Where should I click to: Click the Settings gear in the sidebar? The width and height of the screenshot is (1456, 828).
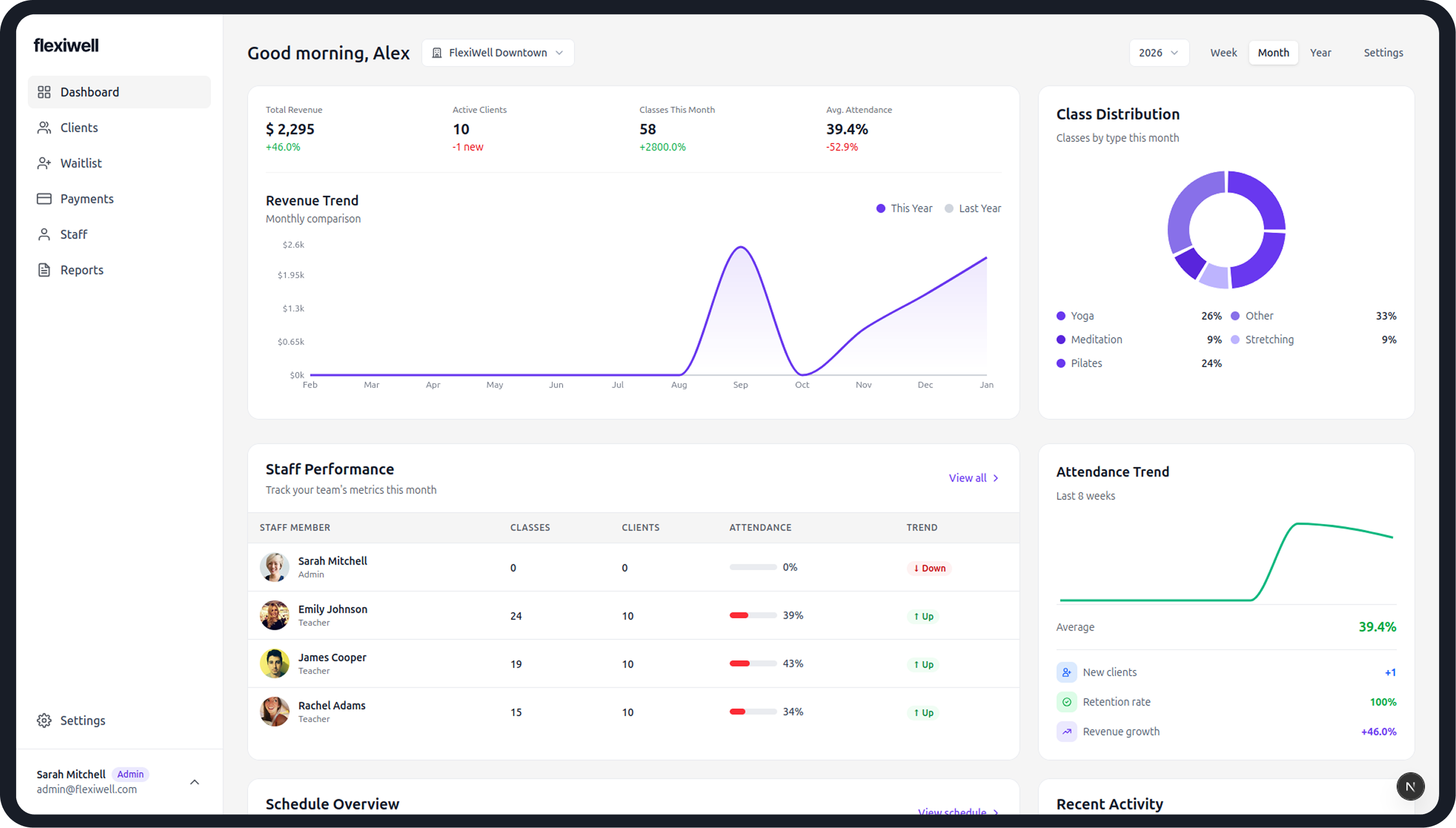pyautogui.click(x=44, y=720)
